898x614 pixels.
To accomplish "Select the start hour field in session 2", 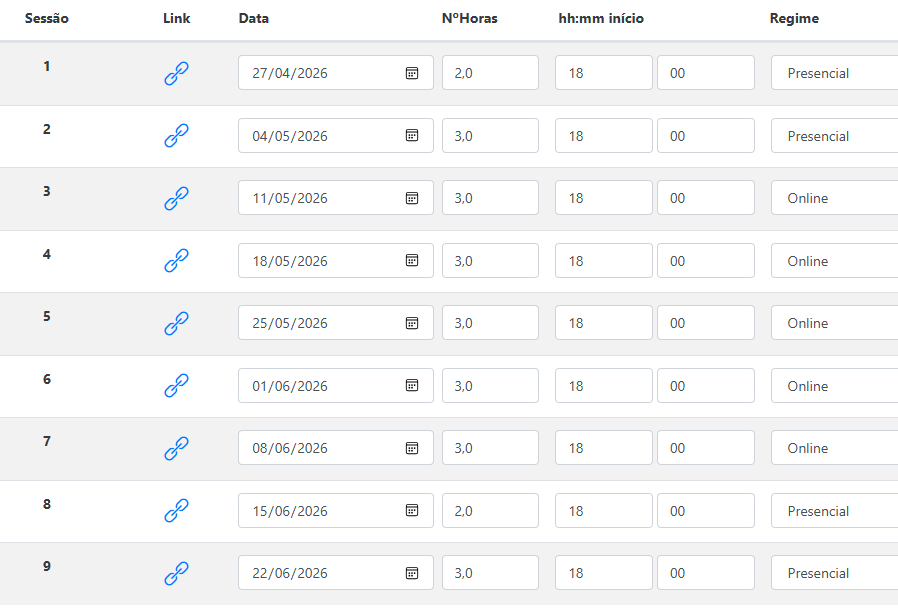I will (603, 136).
